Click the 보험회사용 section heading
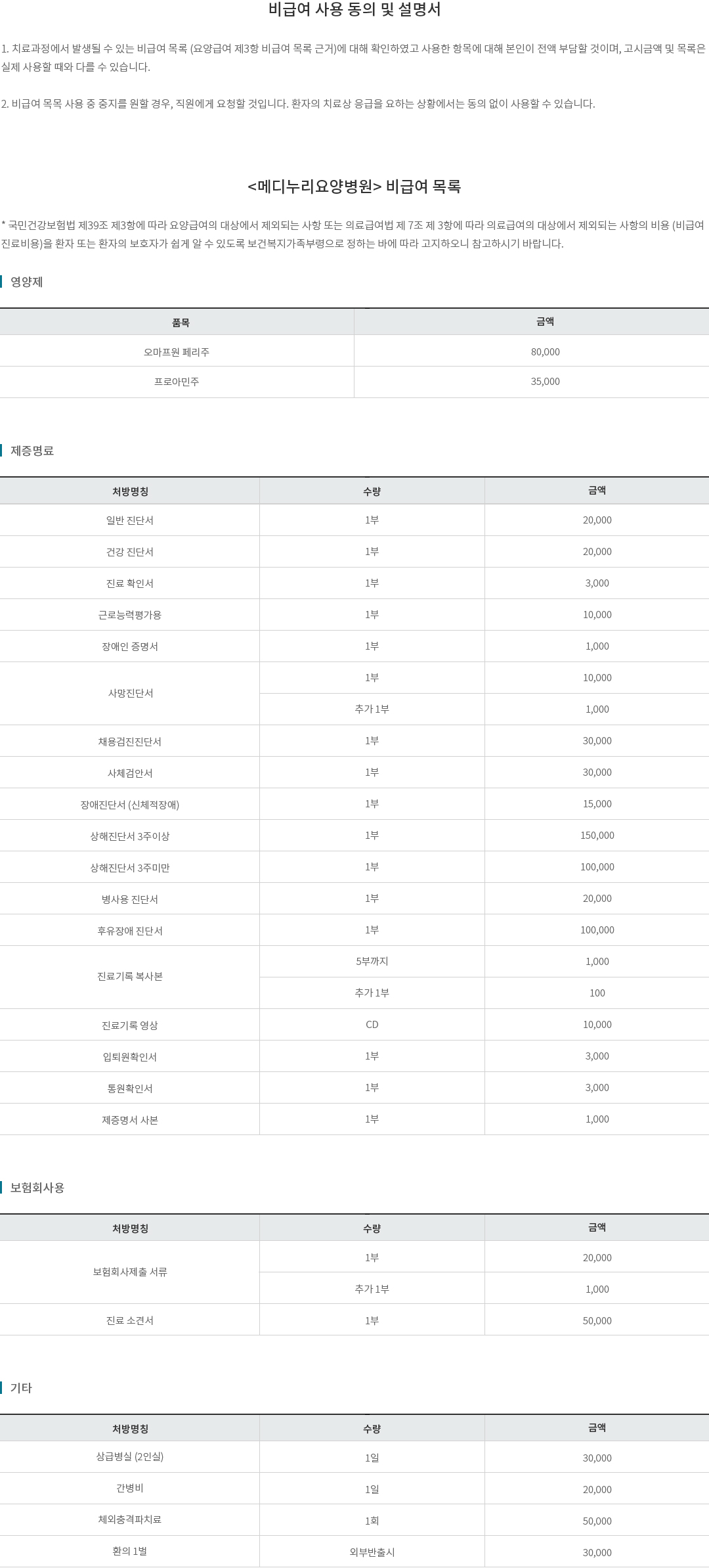 37,1188
